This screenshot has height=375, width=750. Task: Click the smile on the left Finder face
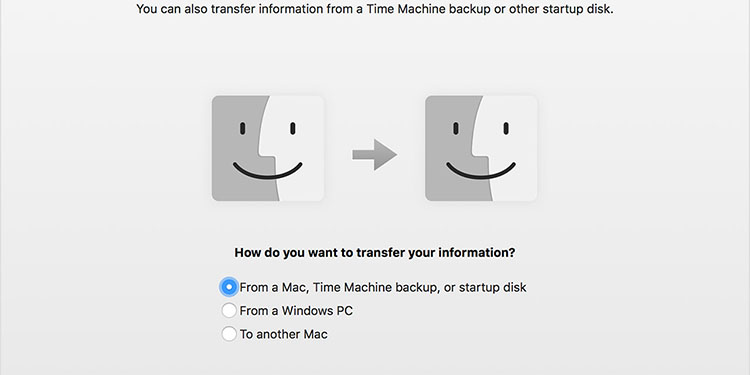pyautogui.click(x=267, y=171)
